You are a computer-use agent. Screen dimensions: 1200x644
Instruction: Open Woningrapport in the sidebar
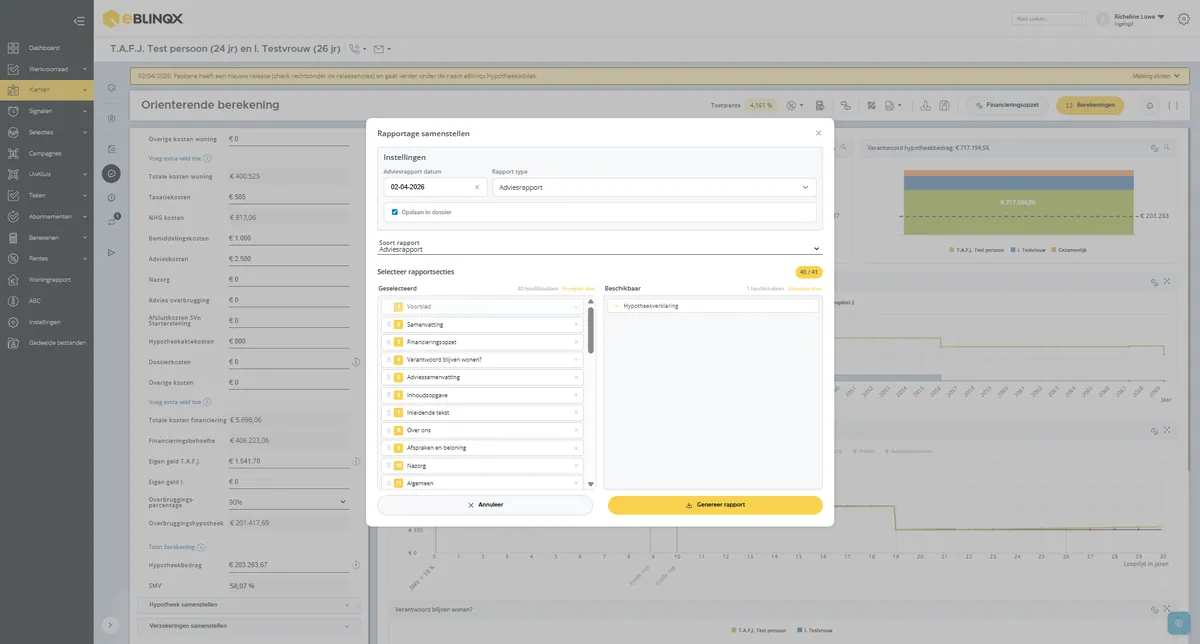tap(46, 280)
